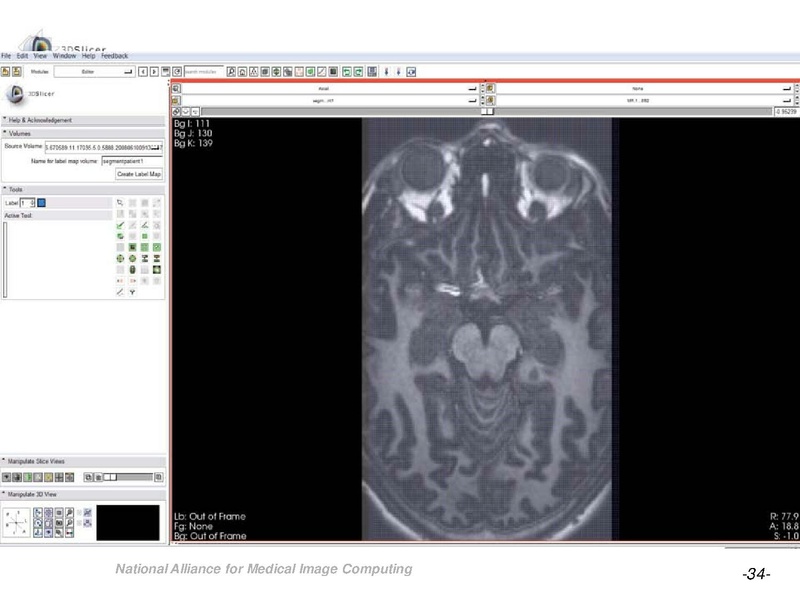800x600 pixels.
Task: Open the background volume dropdown showing MR
Action: (x=644, y=101)
